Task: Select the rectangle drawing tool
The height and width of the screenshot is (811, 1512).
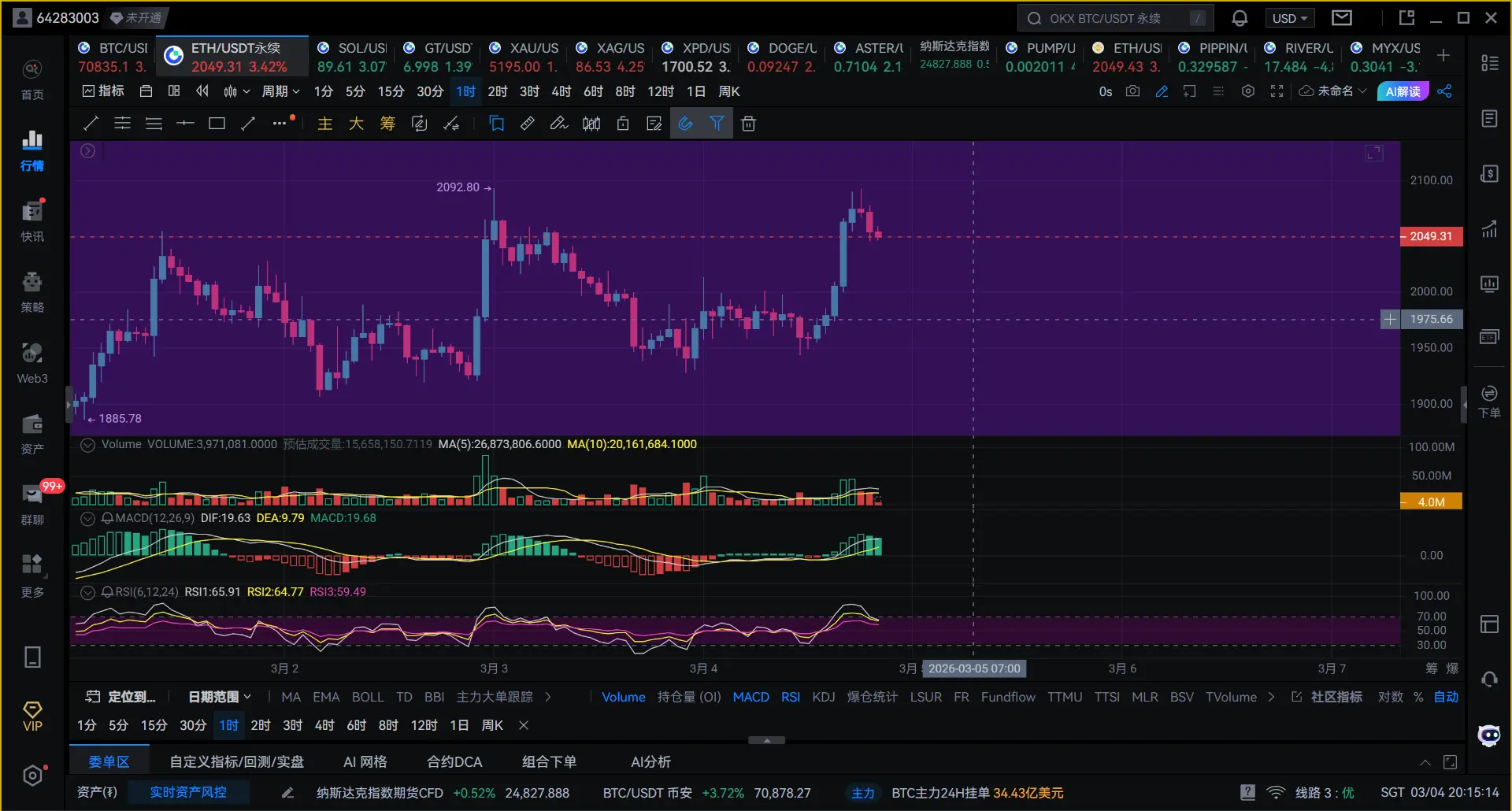Action: point(217,124)
